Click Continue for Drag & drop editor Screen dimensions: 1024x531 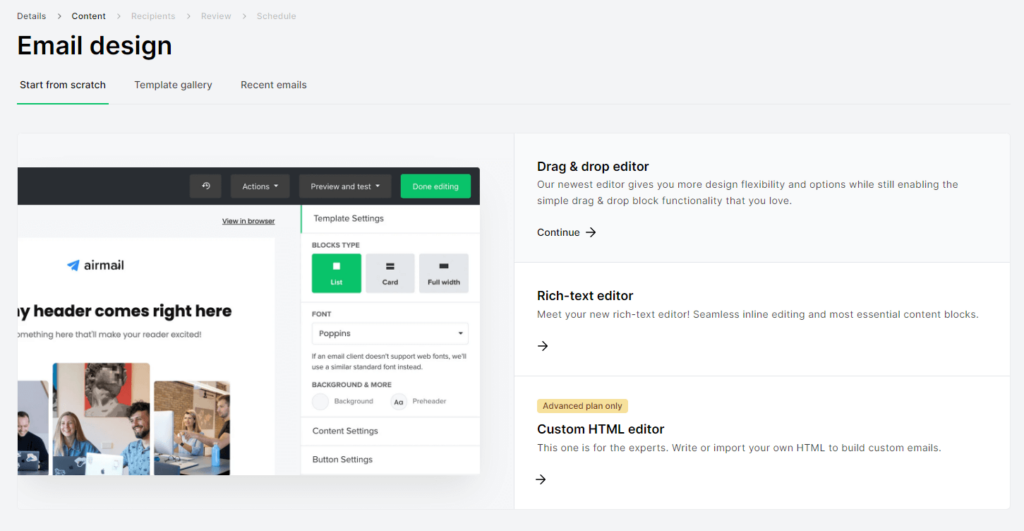point(566,233)
